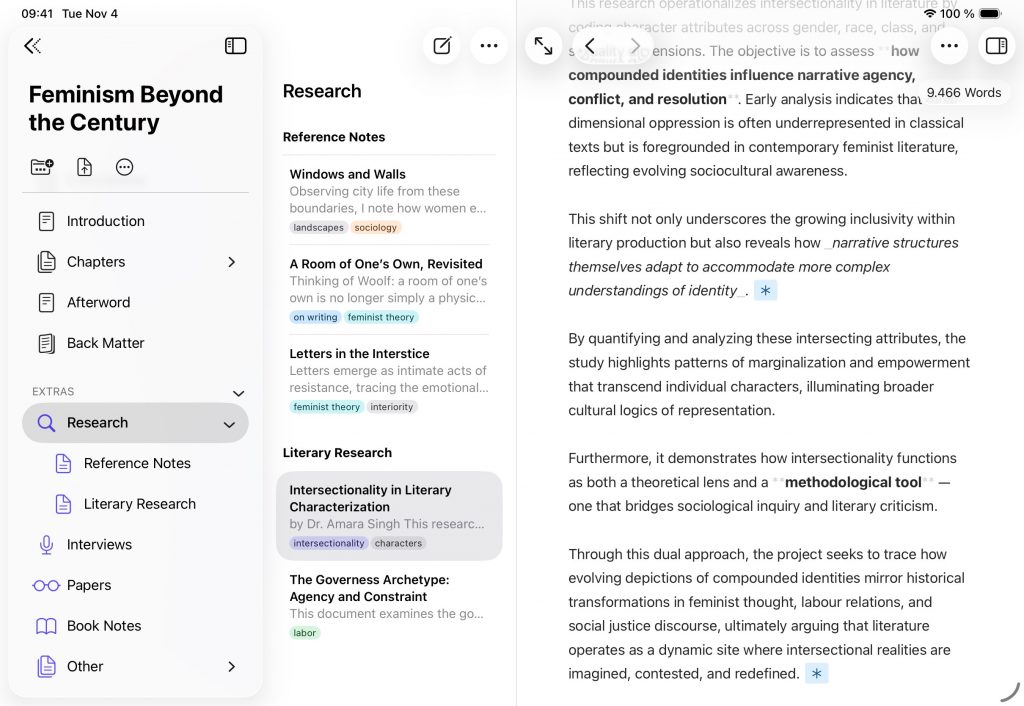Toggle full-screen editor with the arrows icon
This screenshot has width=1024, height=706.
pos(544,46)
